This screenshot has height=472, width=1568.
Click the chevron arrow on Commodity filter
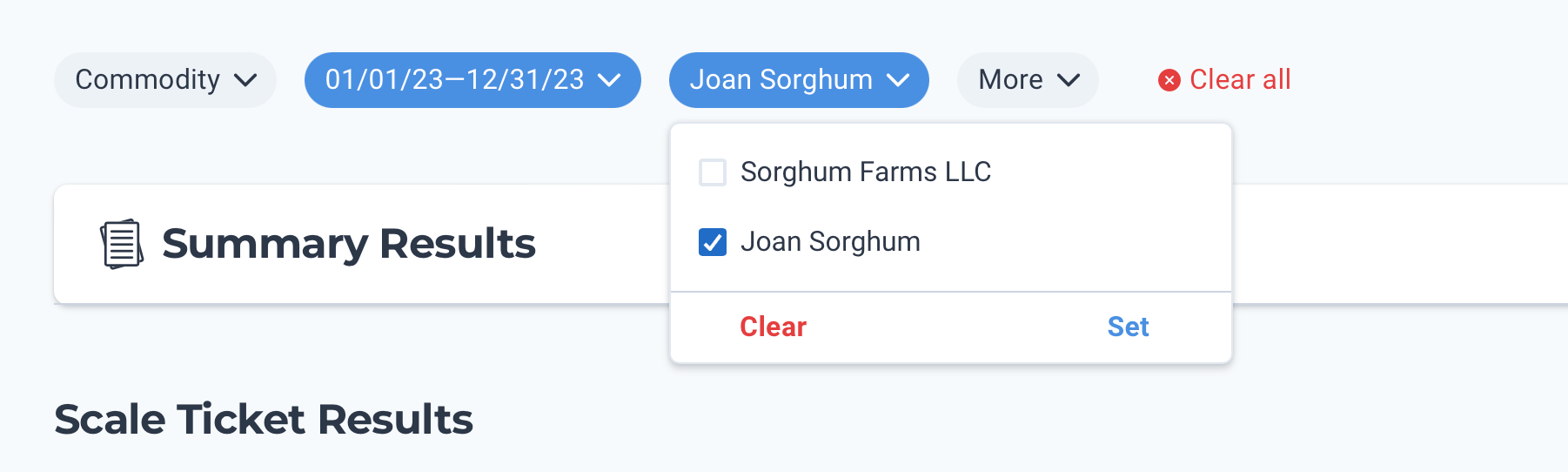[246, 80]
